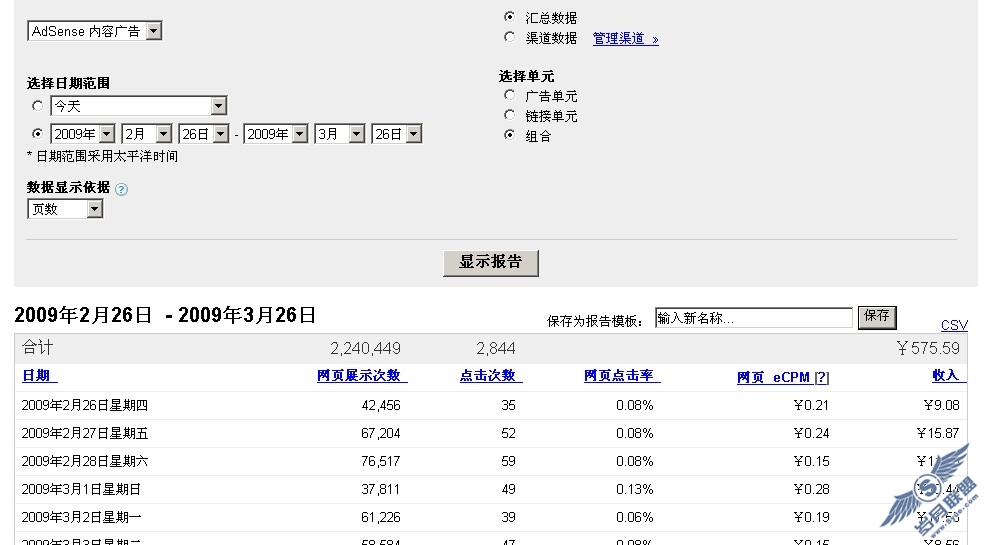The image size is (984, 545).
Task: Expand the 页数 data display dropdown
Action: (66, 209)
